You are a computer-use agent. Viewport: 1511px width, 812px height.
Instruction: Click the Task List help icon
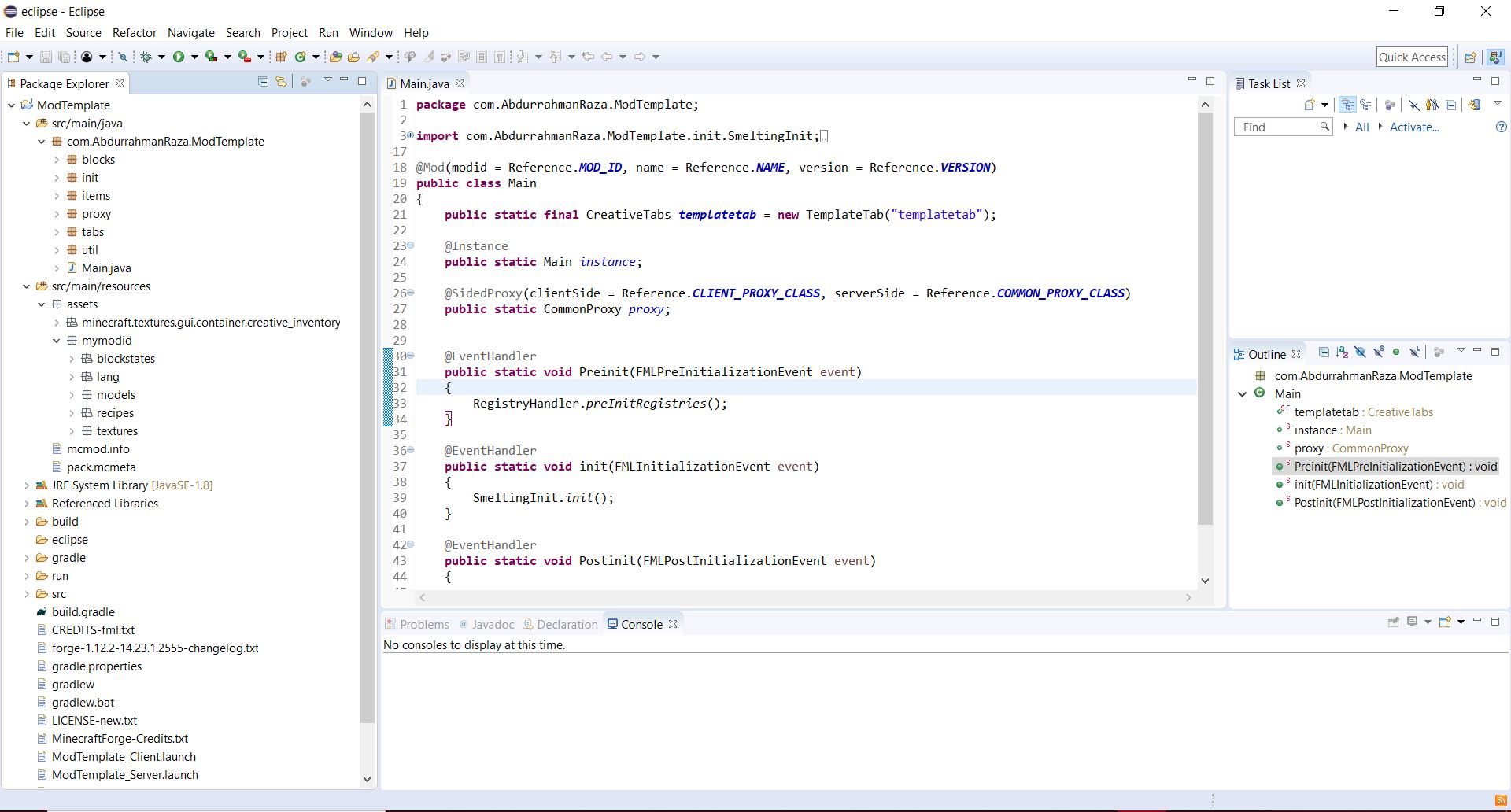click(x=1501, y=127)
